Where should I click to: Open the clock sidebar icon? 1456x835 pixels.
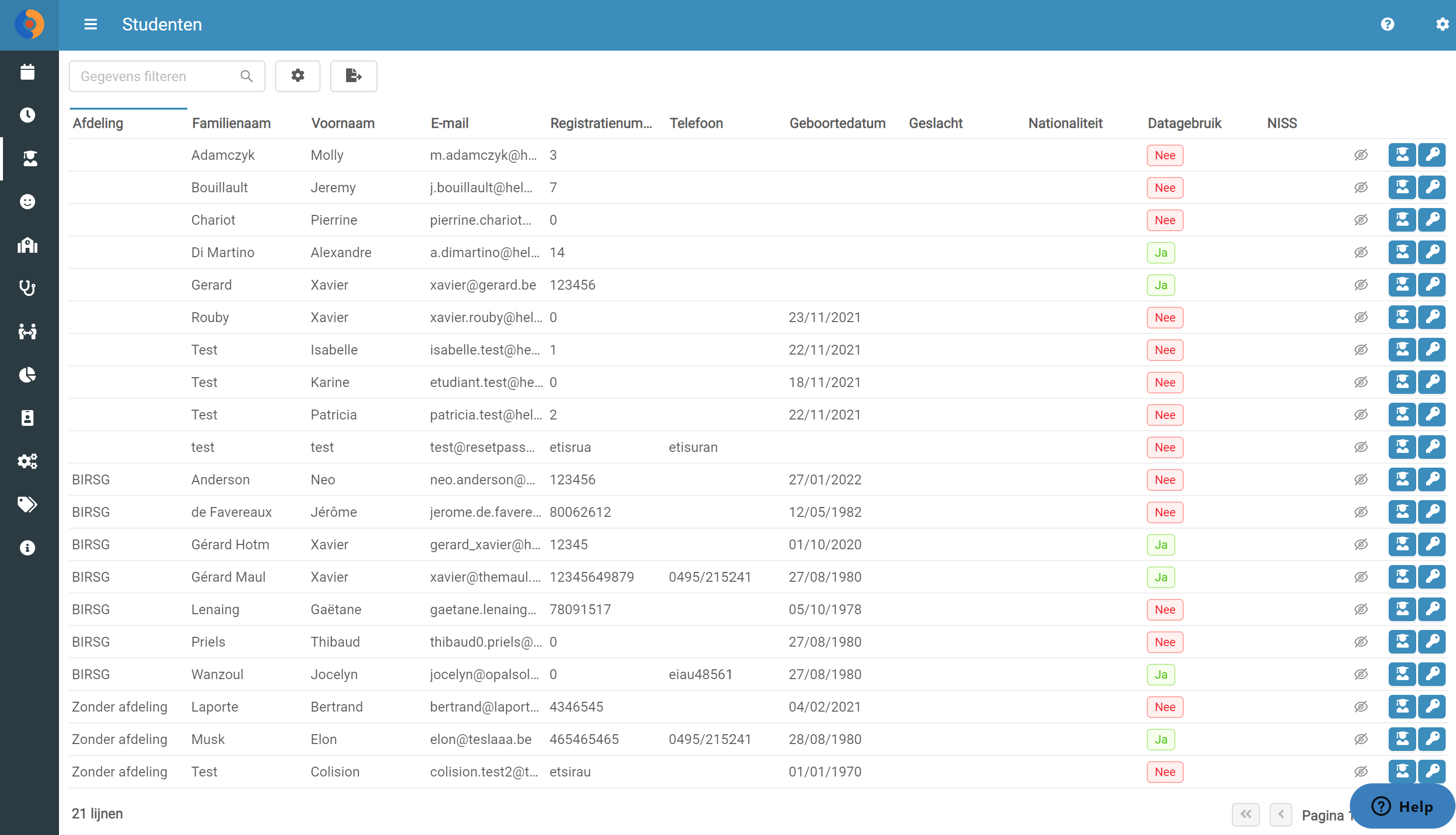click(x=28, y=115)
